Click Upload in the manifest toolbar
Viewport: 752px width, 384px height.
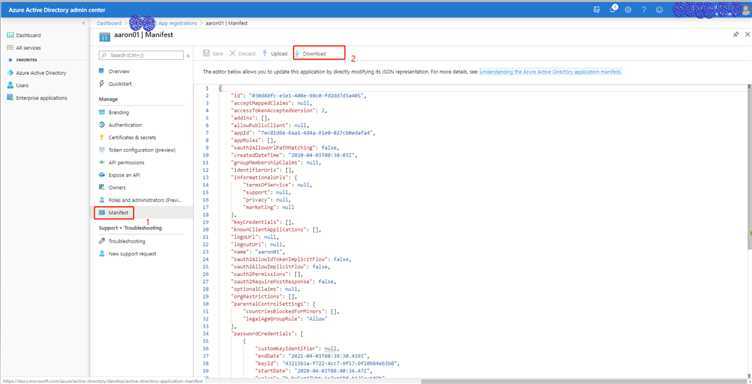click(275, 54)
